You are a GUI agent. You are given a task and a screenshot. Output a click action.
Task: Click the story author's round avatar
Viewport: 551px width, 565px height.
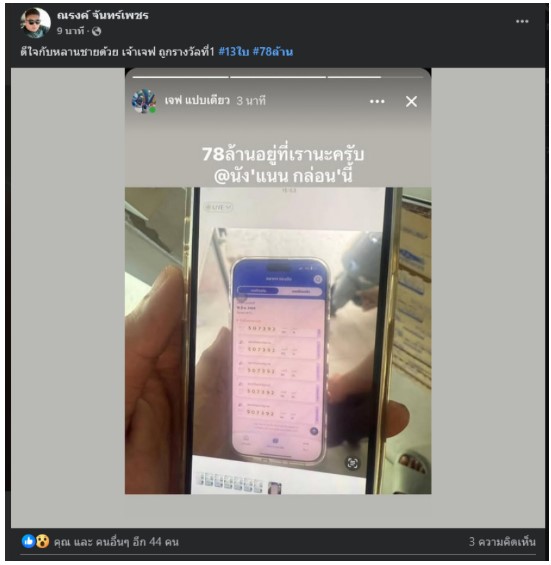point(144,101)
